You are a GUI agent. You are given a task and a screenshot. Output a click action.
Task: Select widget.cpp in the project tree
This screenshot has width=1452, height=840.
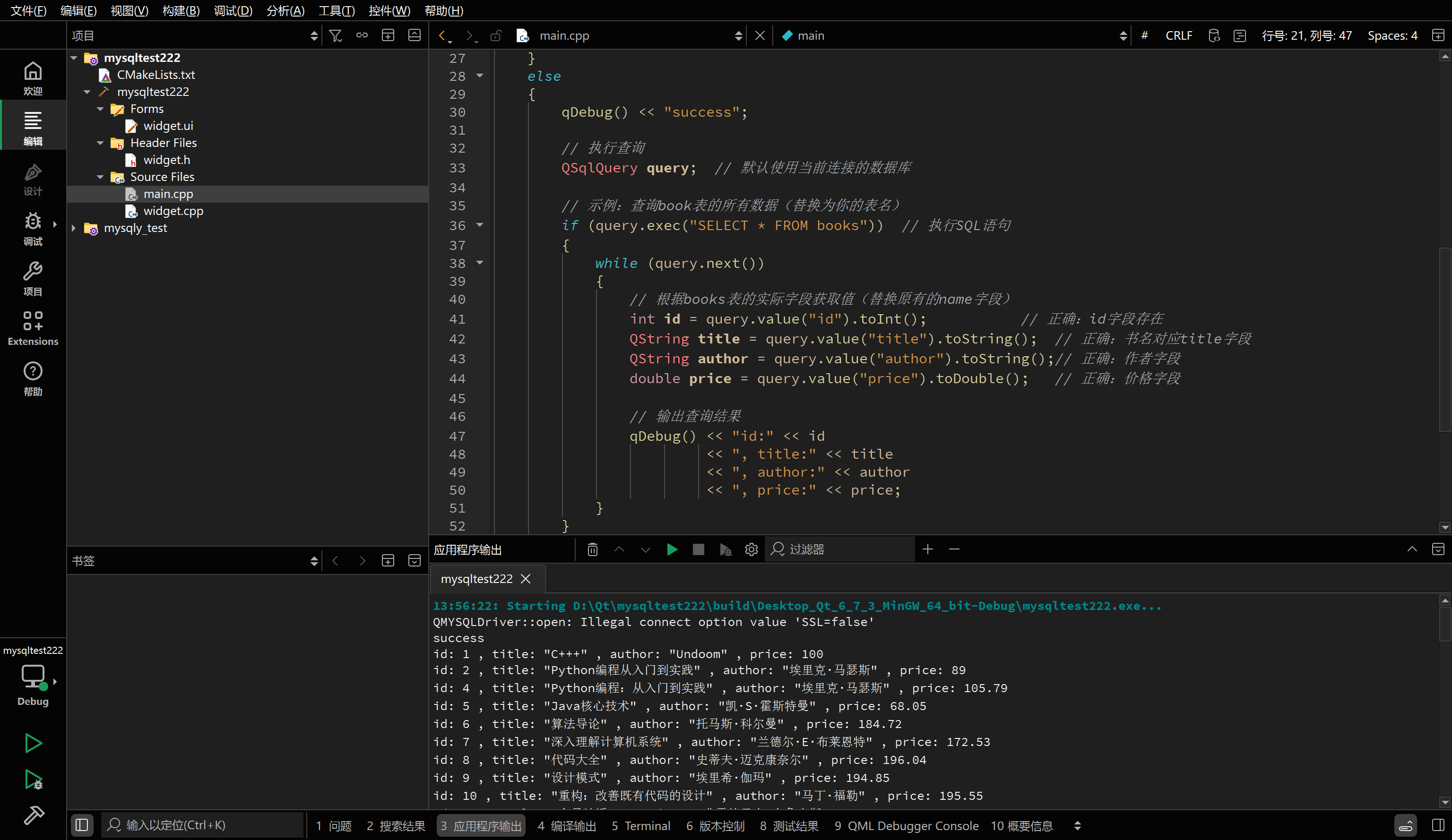tap(173, 211)
